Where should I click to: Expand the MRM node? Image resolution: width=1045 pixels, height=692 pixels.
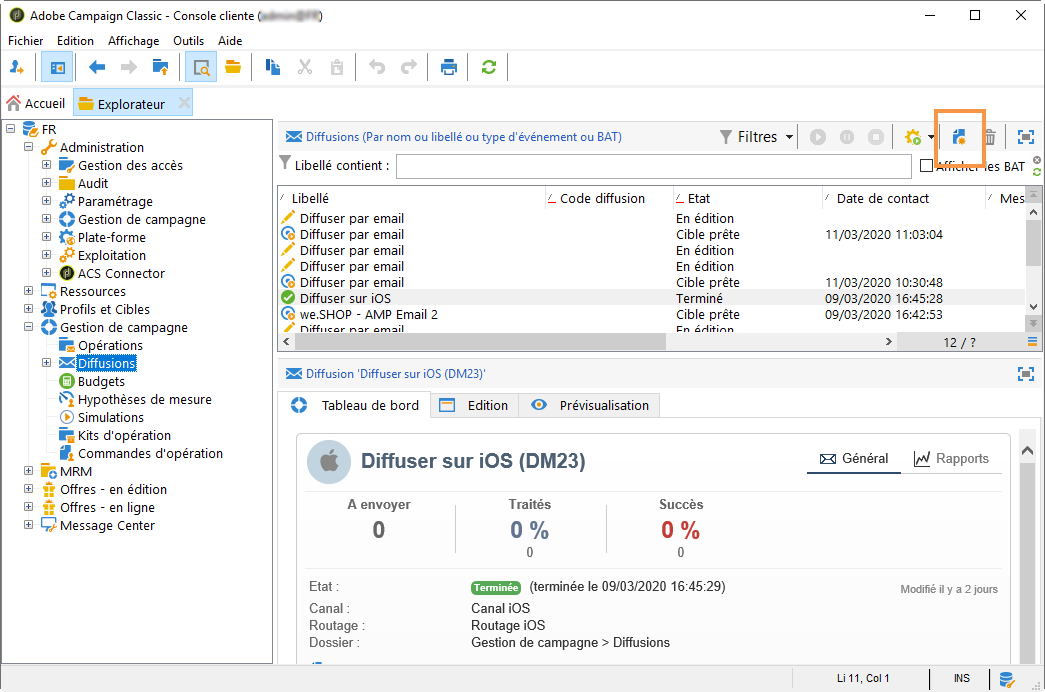pyautogui.click(x=29, y=471)
